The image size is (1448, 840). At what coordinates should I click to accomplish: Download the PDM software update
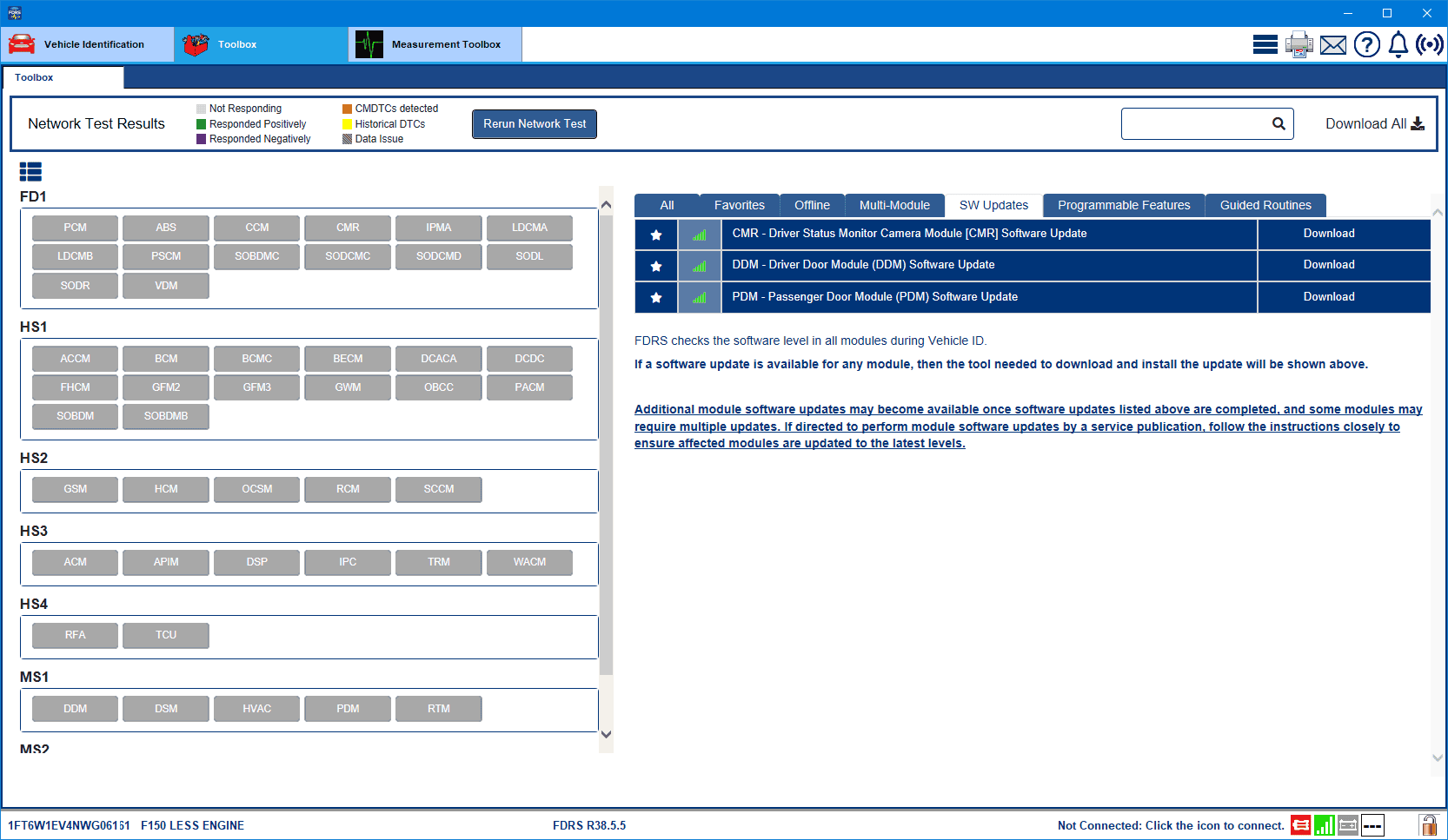[x=1329, y=297]
